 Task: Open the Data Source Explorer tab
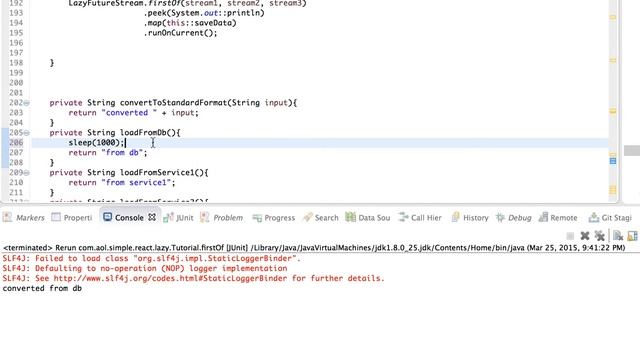point(368,218)
